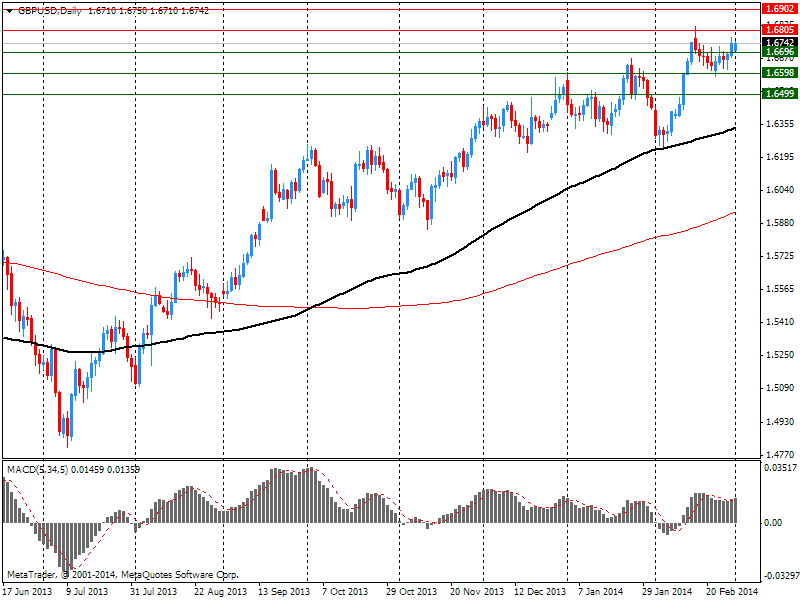The image size is (800, 600).
Task: Select the green 1.6598 support label
Action: click(779, 73)
